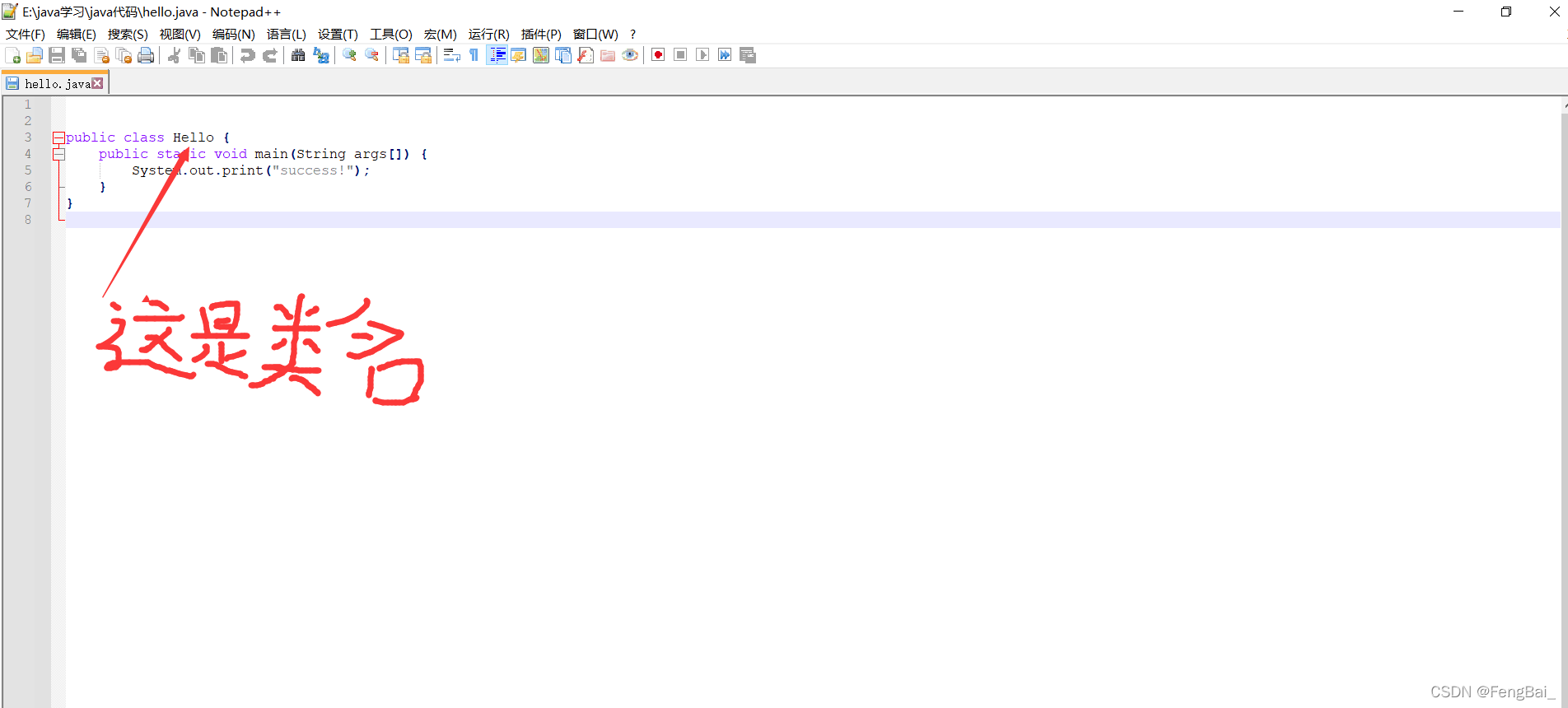The height and width of the screenshot is (708, 1568).
Task: Click the Run Macro Multiple Times icon
Action: click(725, 55)
